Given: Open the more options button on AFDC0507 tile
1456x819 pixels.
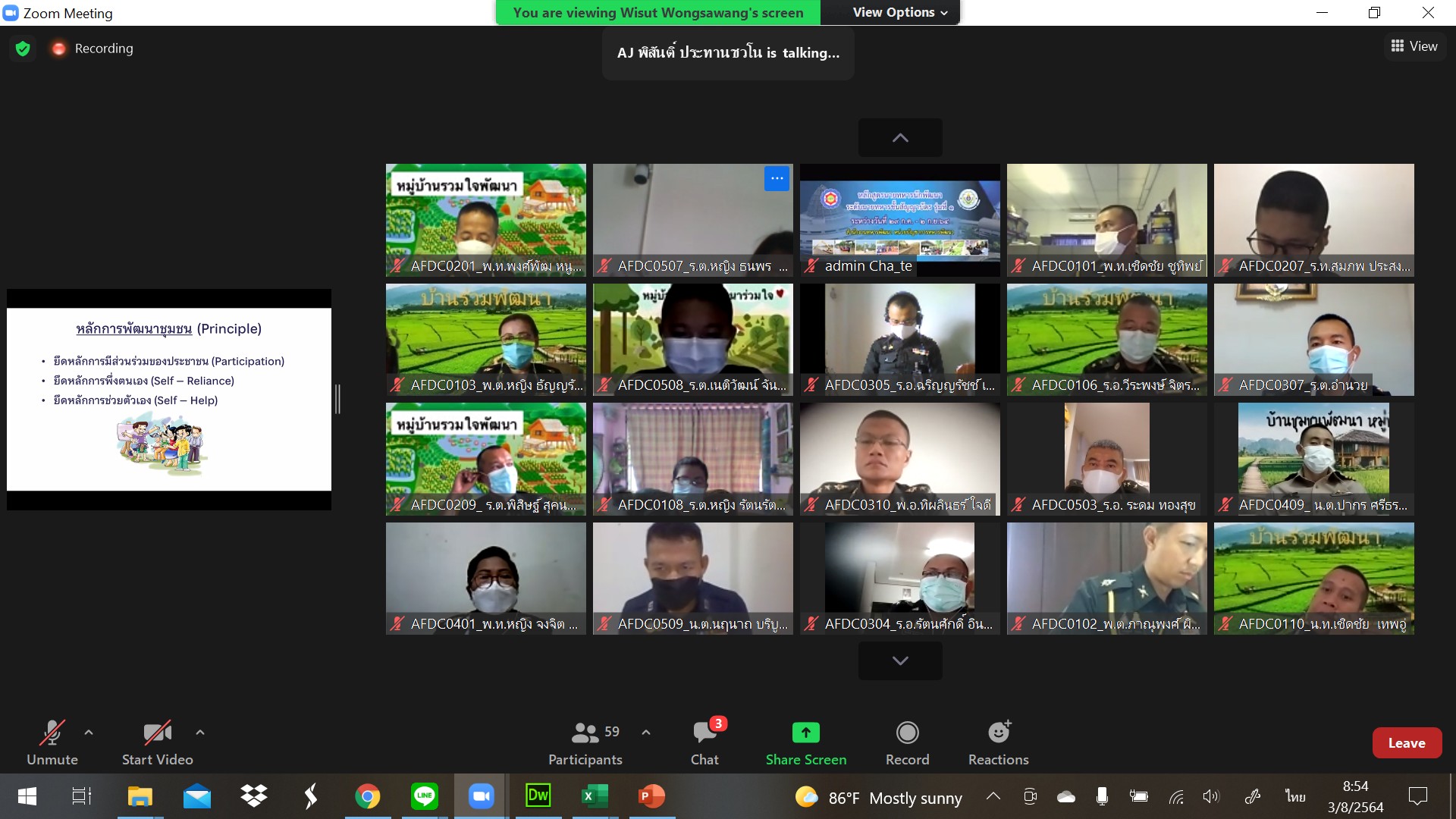Looking at the screenshot, I should click(x=777, y=179).
